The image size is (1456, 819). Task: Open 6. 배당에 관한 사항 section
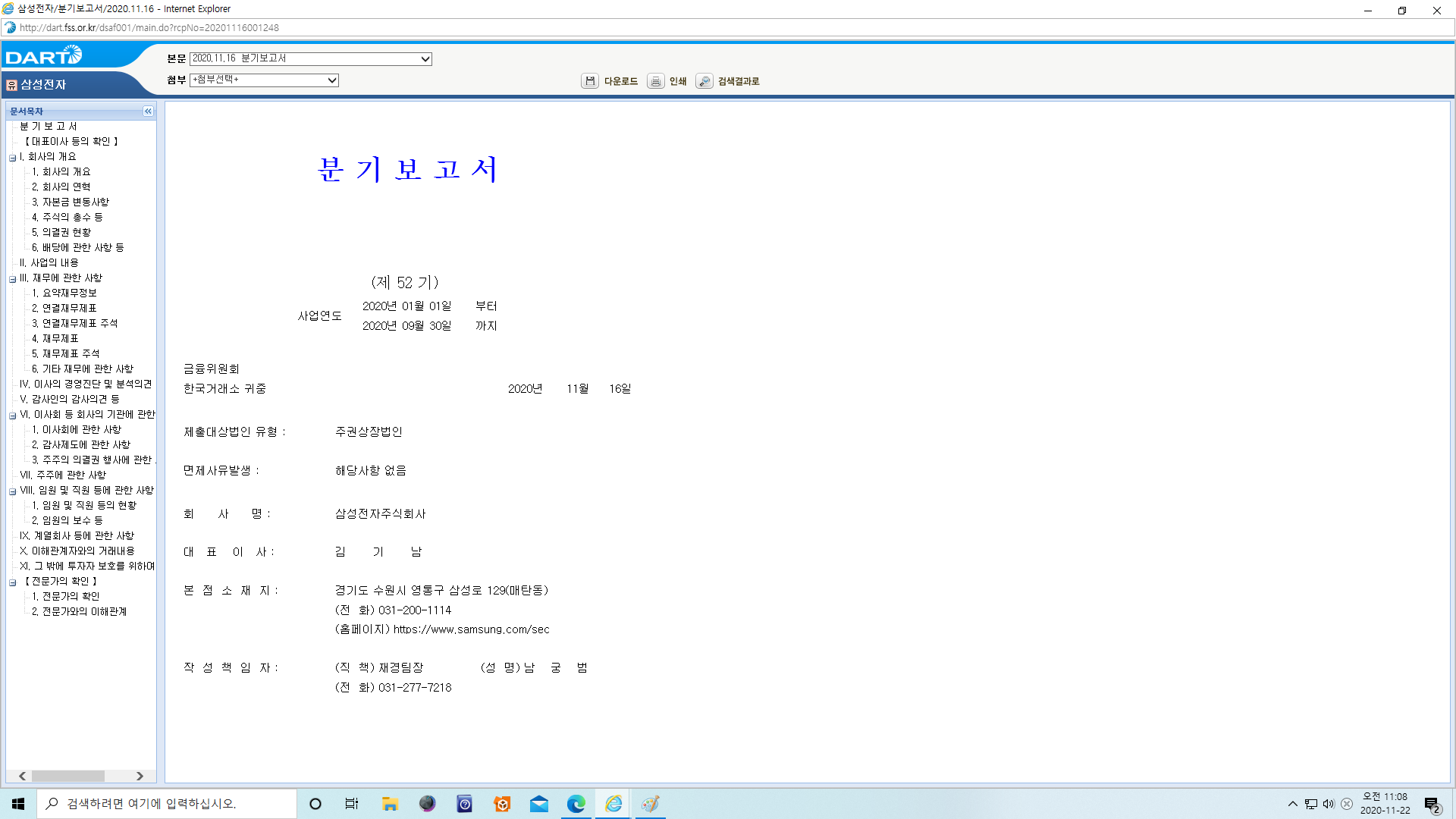(x=78, y=248)
